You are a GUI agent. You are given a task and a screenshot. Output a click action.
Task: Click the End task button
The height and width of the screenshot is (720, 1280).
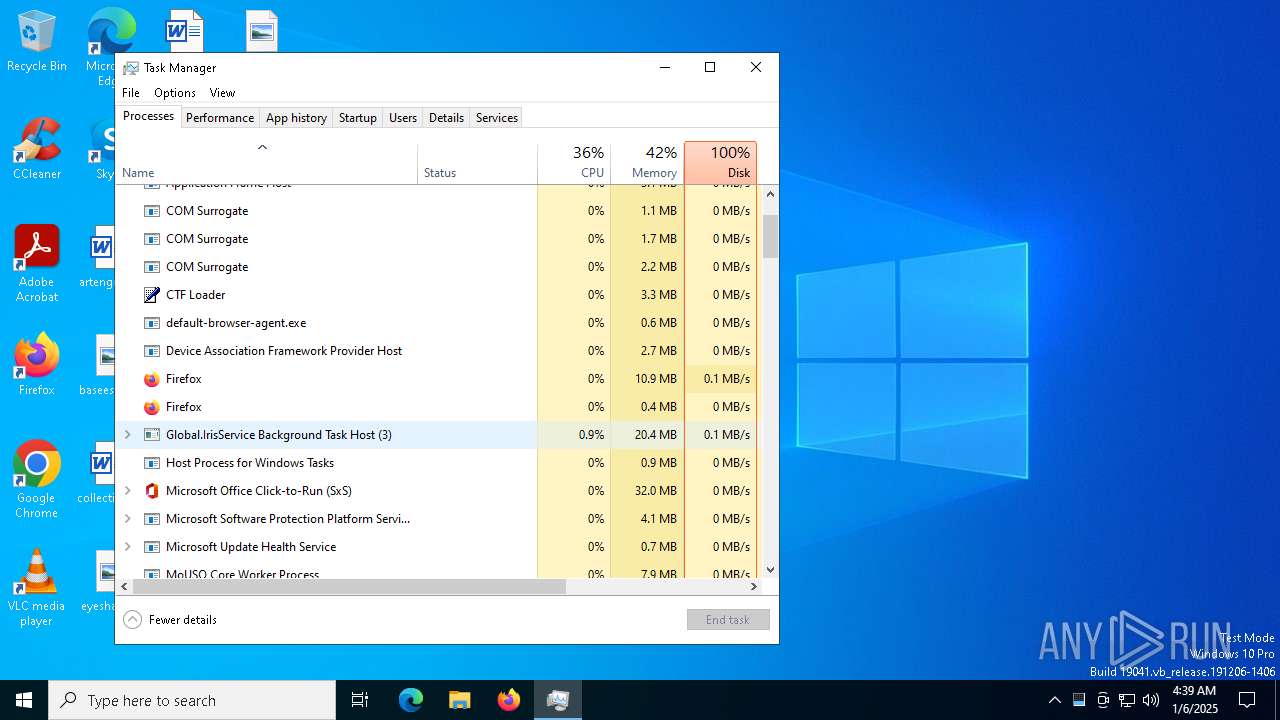[x=728, y=620]
